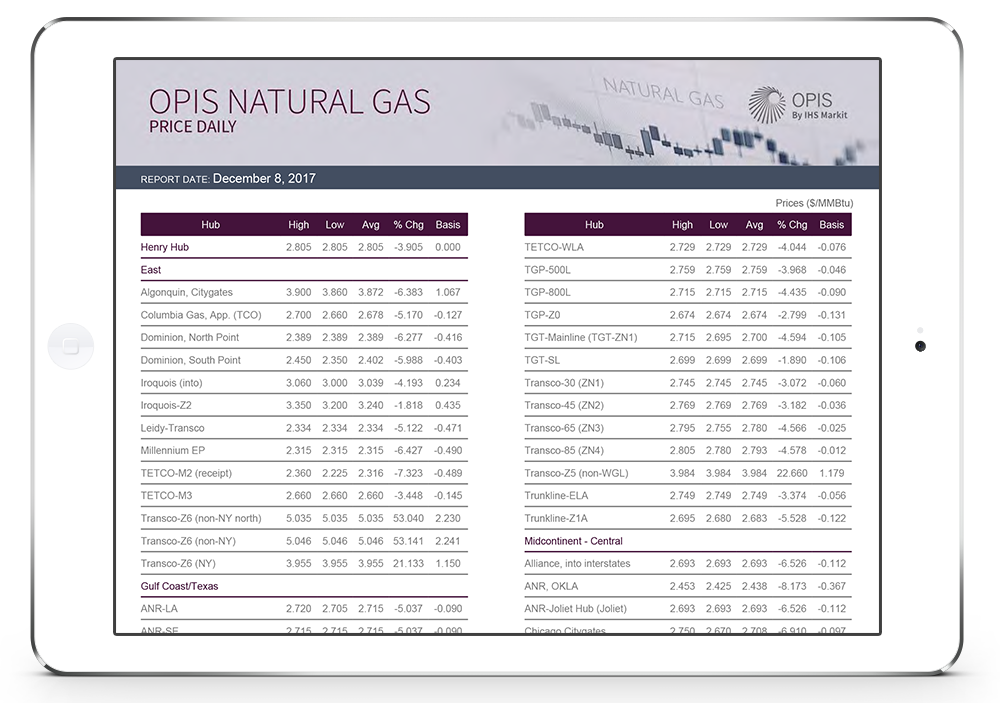This screenshot has height=703, width=1000.
Task: Select the TETCO-M3 hub name
Action: (166, 496)
